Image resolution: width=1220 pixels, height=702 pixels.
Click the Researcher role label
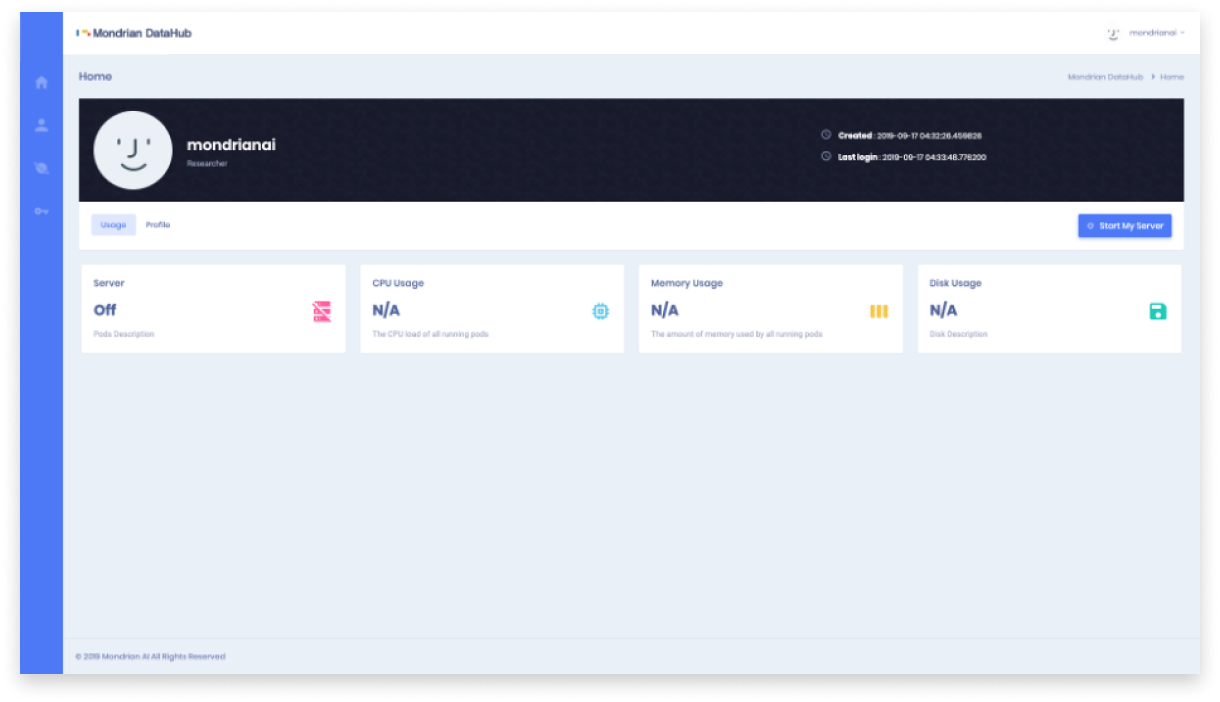coord(207,163)
